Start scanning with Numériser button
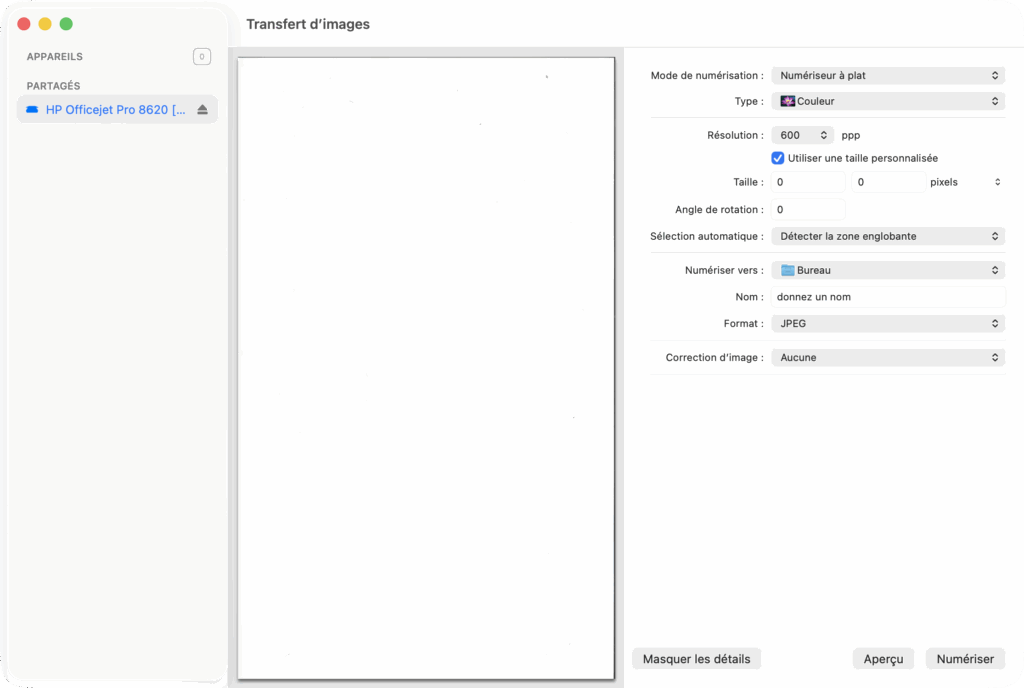 (965, 659)
